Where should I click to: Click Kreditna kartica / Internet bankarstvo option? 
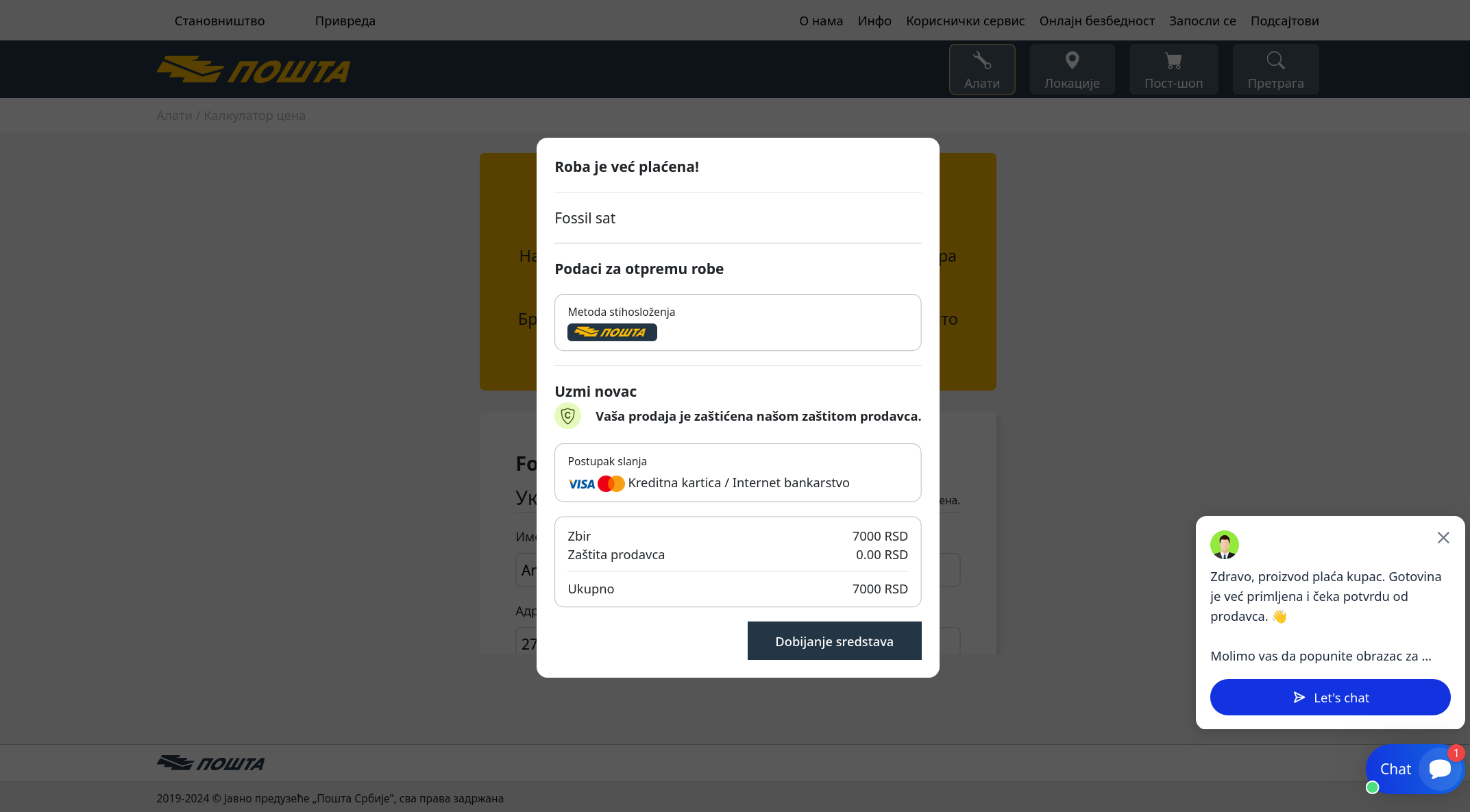[x=737, y=472]
